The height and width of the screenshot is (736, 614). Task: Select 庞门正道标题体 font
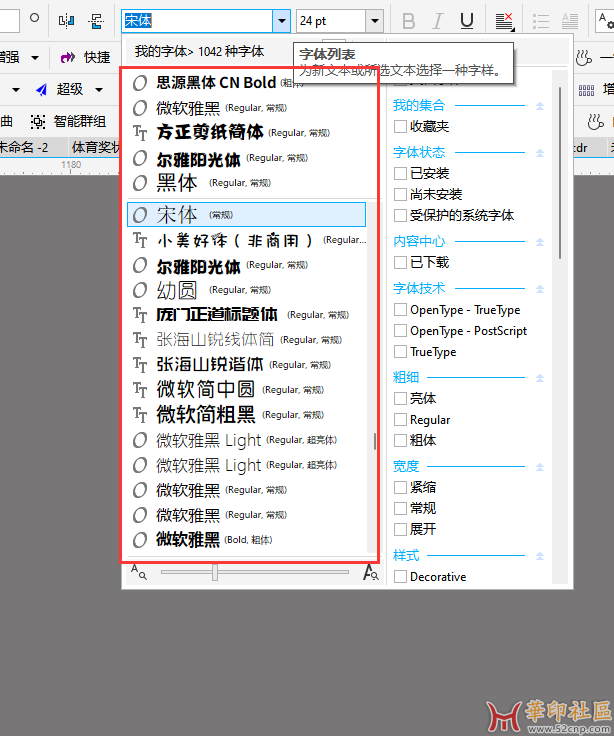coord(247,315)
